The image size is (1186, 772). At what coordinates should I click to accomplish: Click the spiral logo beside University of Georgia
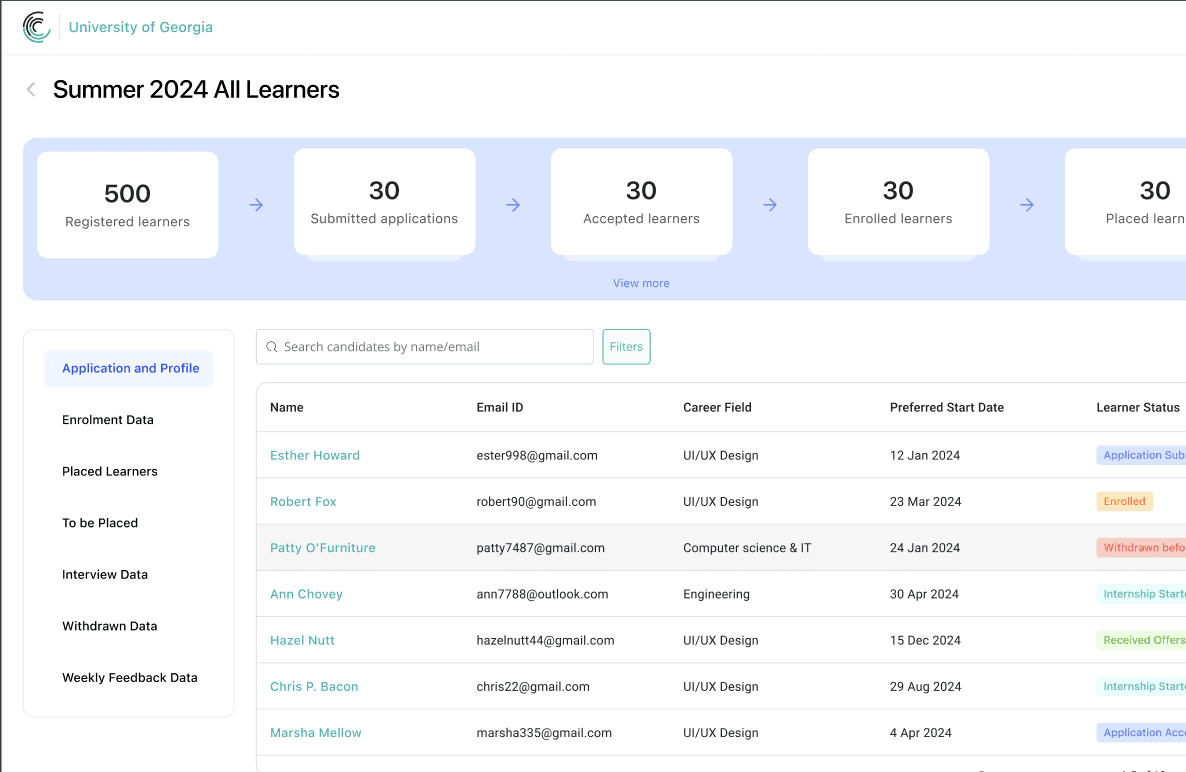[x=36, y=27]
